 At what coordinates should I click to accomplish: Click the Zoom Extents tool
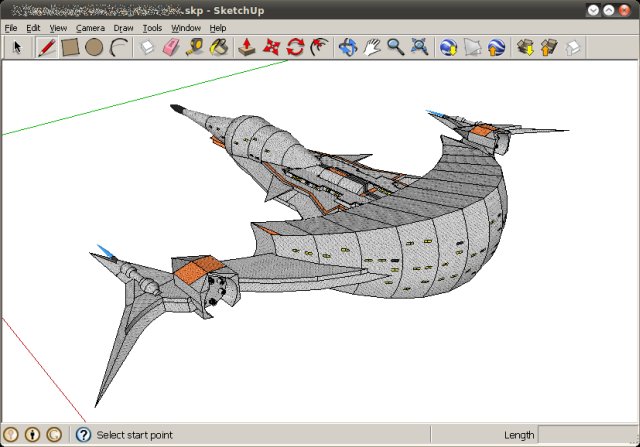click(x=420, y=47)
